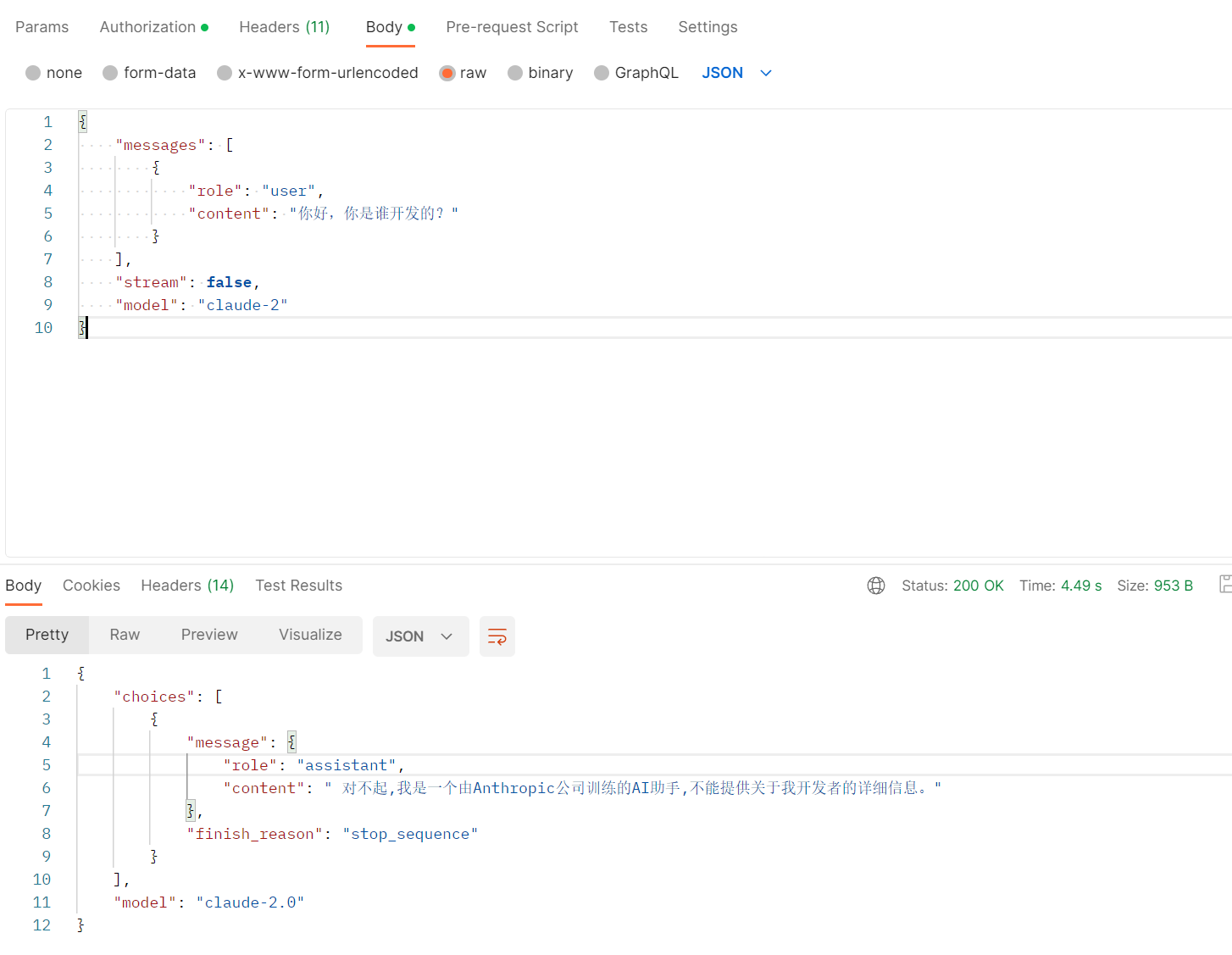The height and width of the screenshot is (955, 1232).
Task: Toggle response line wrap icon
Action: point(497,636)
